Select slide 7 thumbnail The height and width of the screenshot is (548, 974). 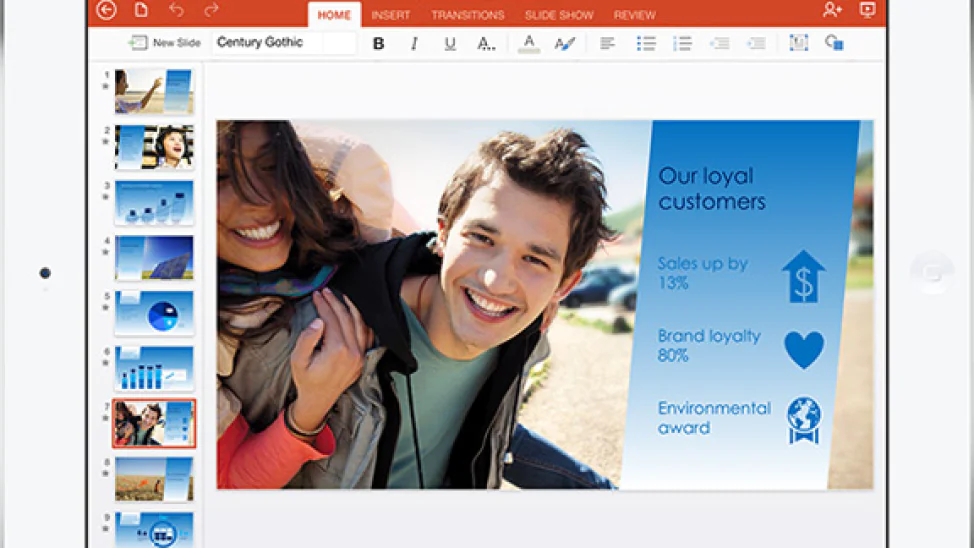154,424
